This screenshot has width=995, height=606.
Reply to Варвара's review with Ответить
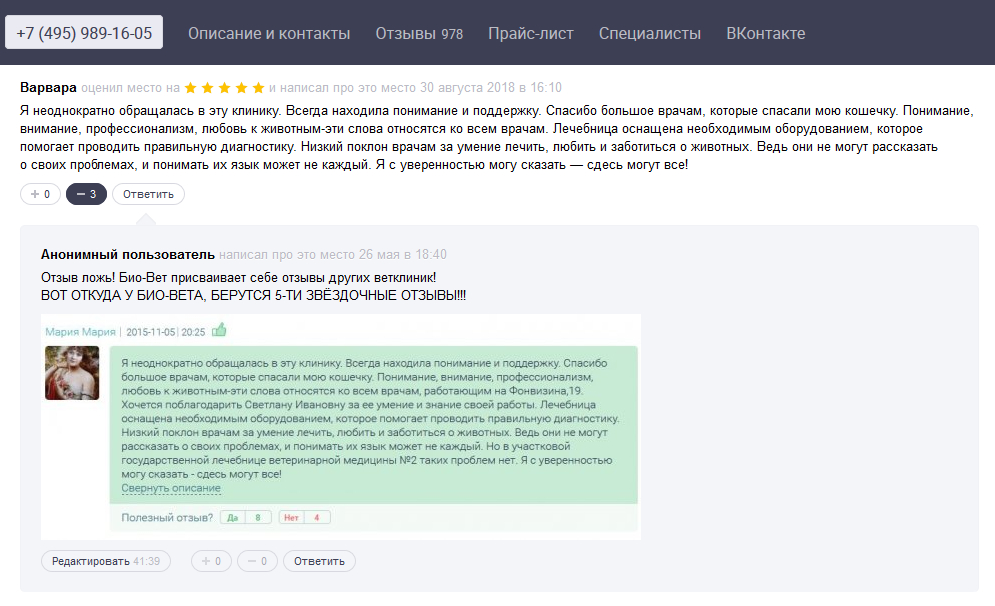[148, 194]
